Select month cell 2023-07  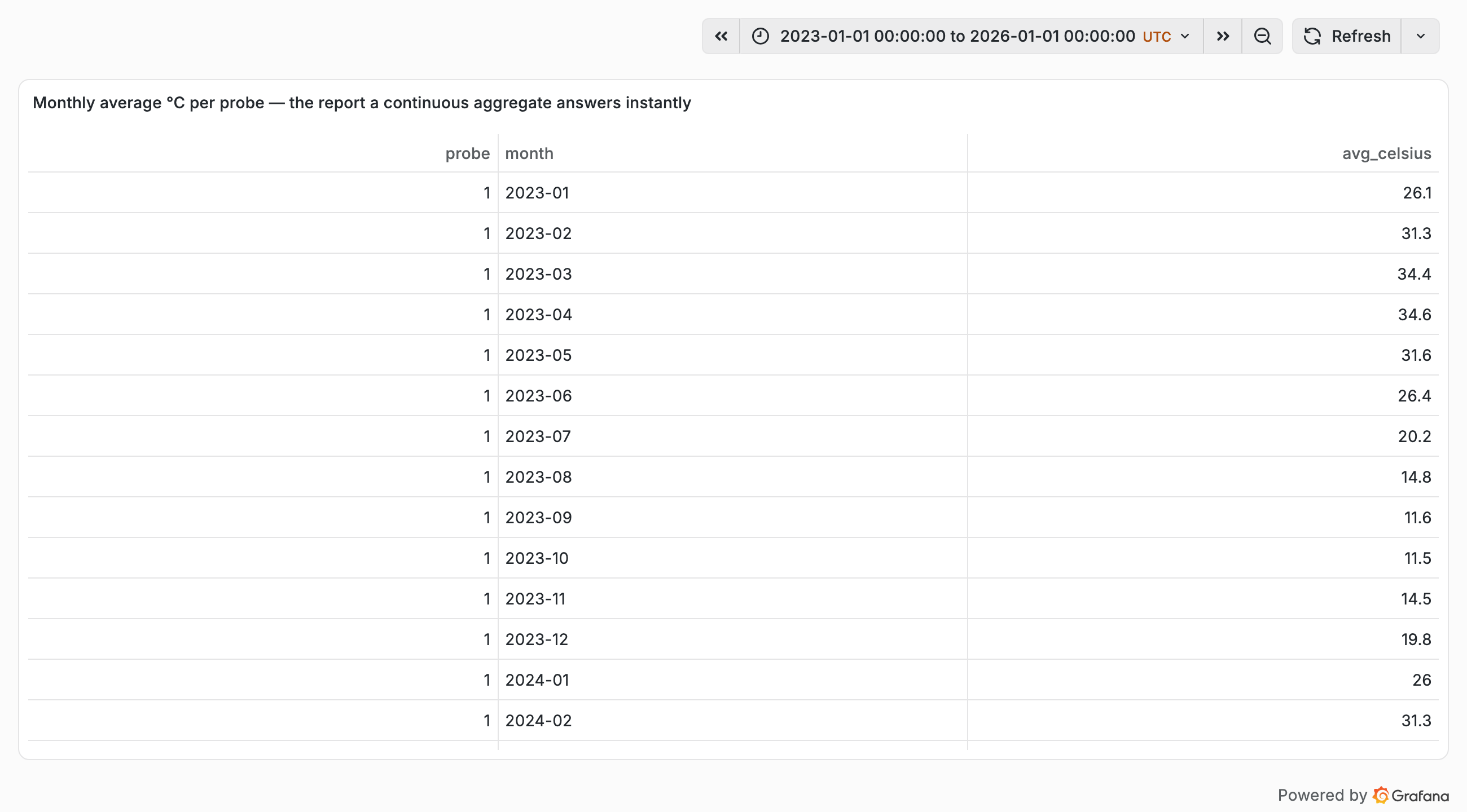point(538,436)
